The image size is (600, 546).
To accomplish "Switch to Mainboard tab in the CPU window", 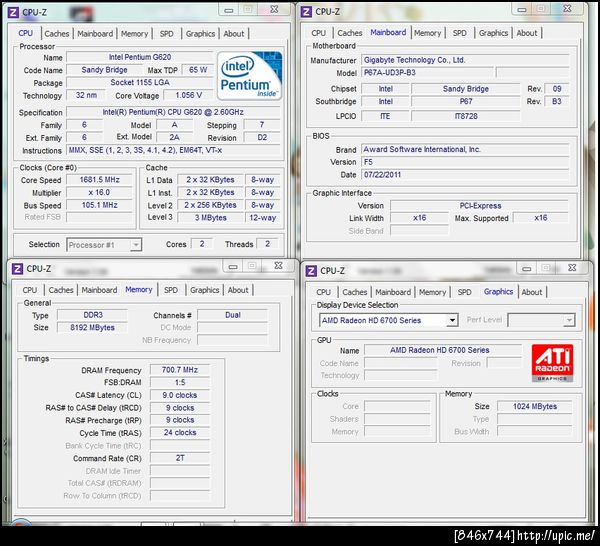I will 95,34.
